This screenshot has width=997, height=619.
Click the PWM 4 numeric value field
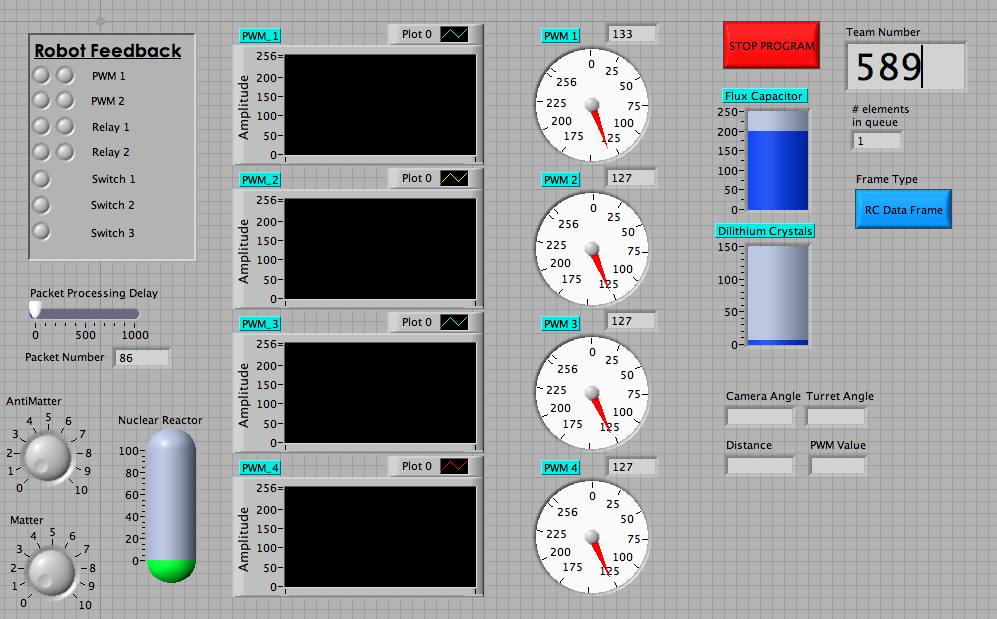pos(631,467)
